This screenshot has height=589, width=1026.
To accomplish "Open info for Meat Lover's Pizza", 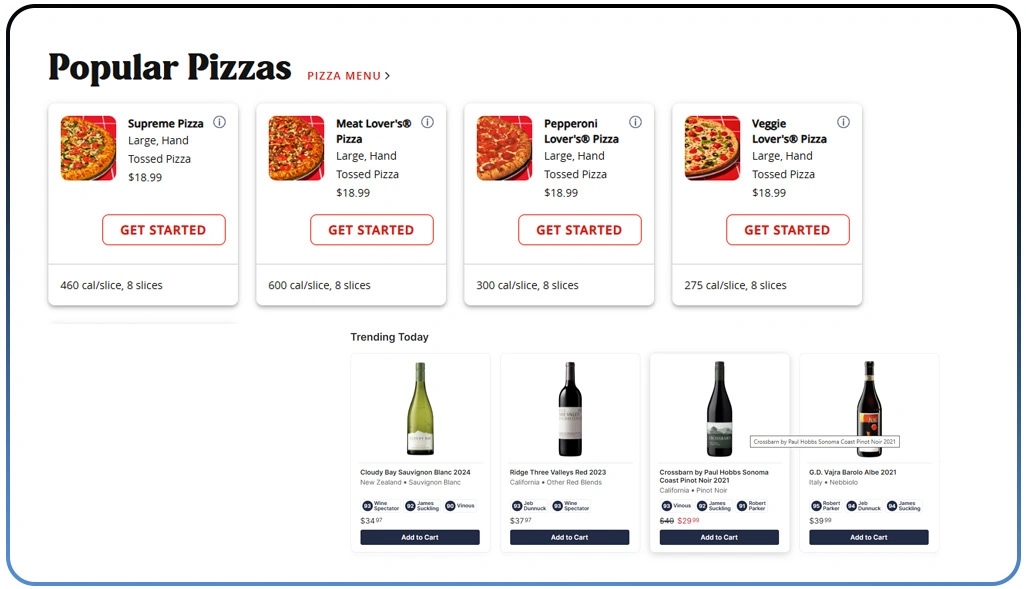I will coord(427,121).
